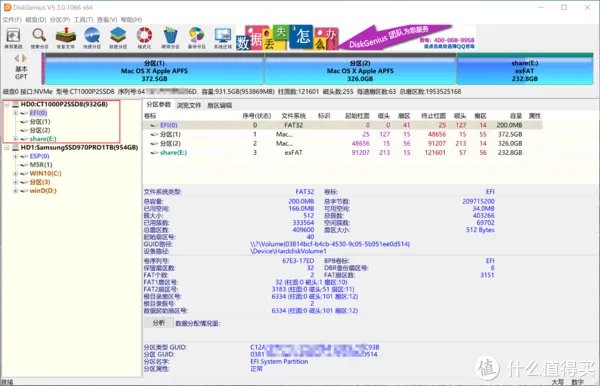Click the EFI System Partition name value
This screenshot has width=600, height=386.
point(279,362)
